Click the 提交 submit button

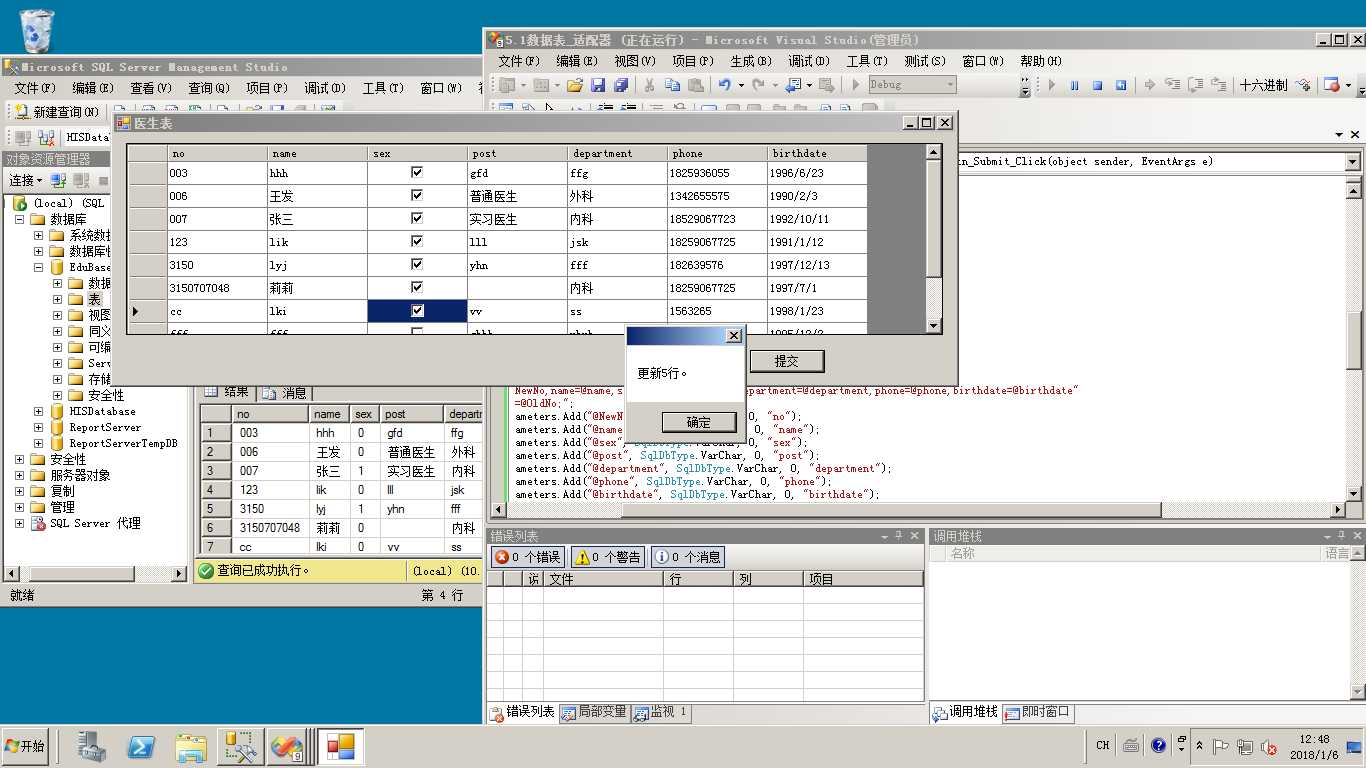[787, 361]
